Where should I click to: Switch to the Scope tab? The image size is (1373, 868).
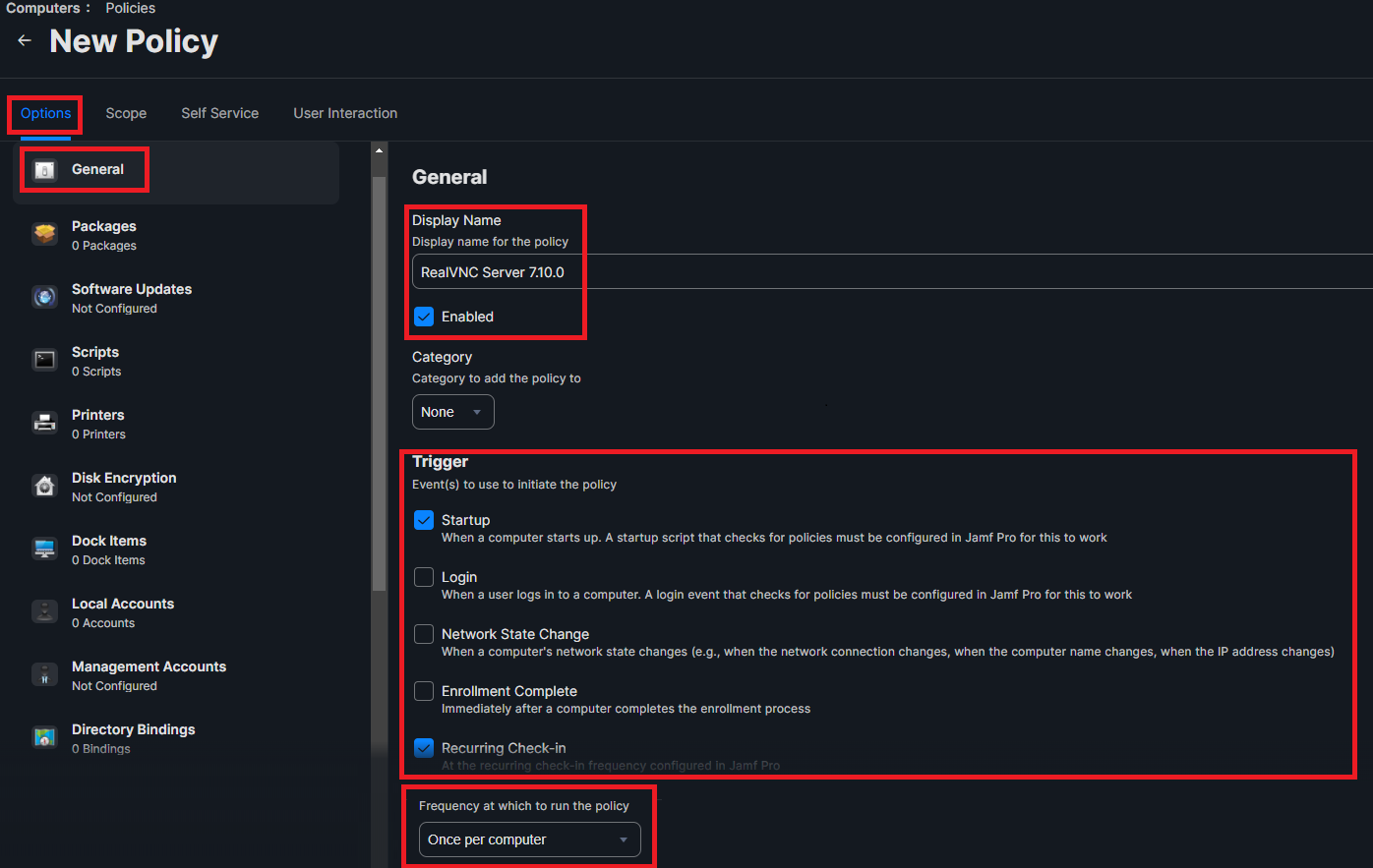[x=126, y=113]
